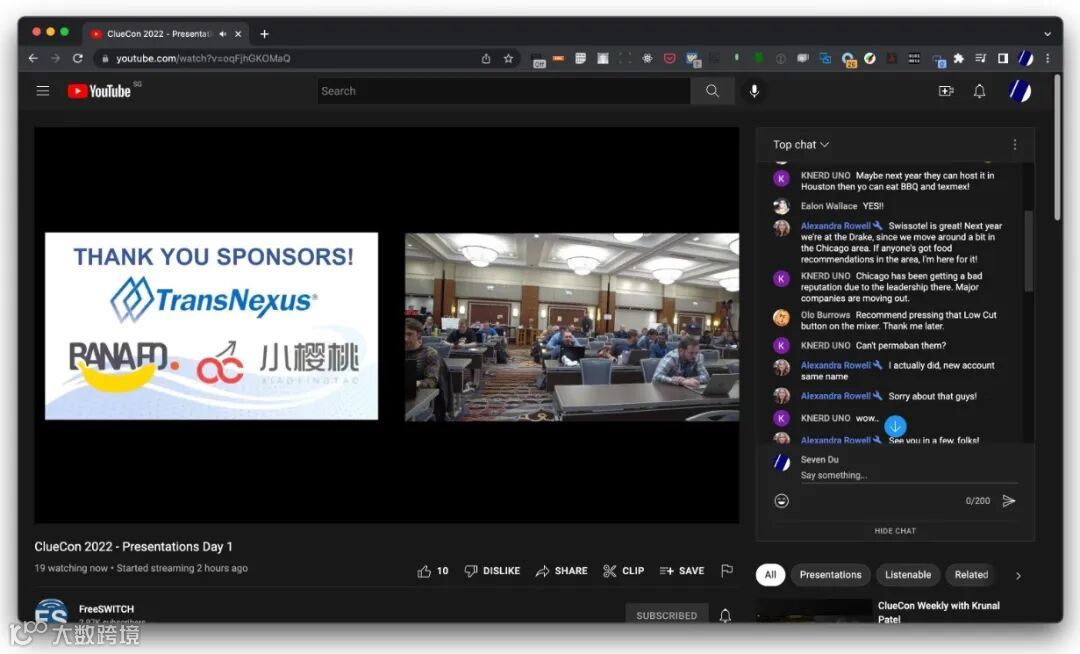This screenshot has height=654, width=1080.
Task: Click the channel notification bell by Subscribed
Action: coord(725,615)
